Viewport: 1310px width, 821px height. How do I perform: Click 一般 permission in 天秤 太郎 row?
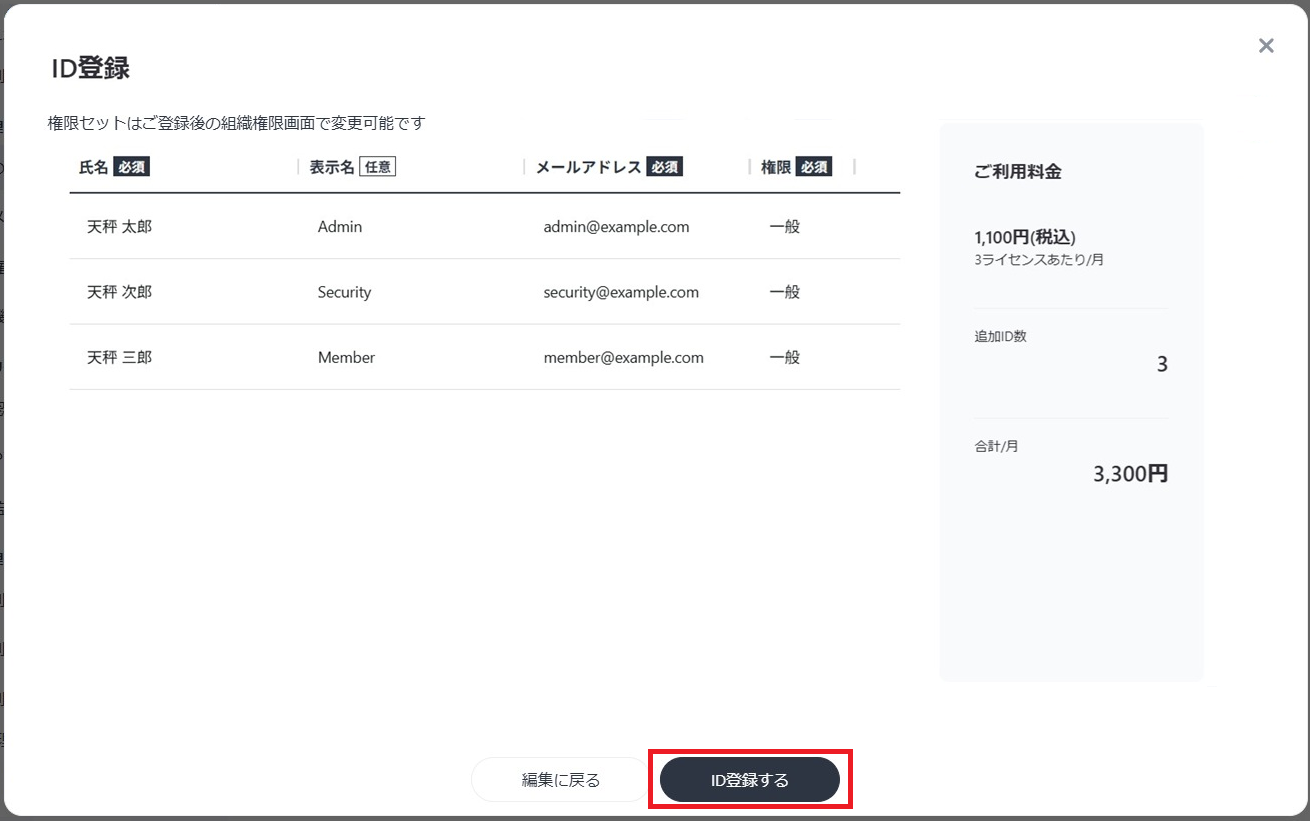click(x=785, y=227)
